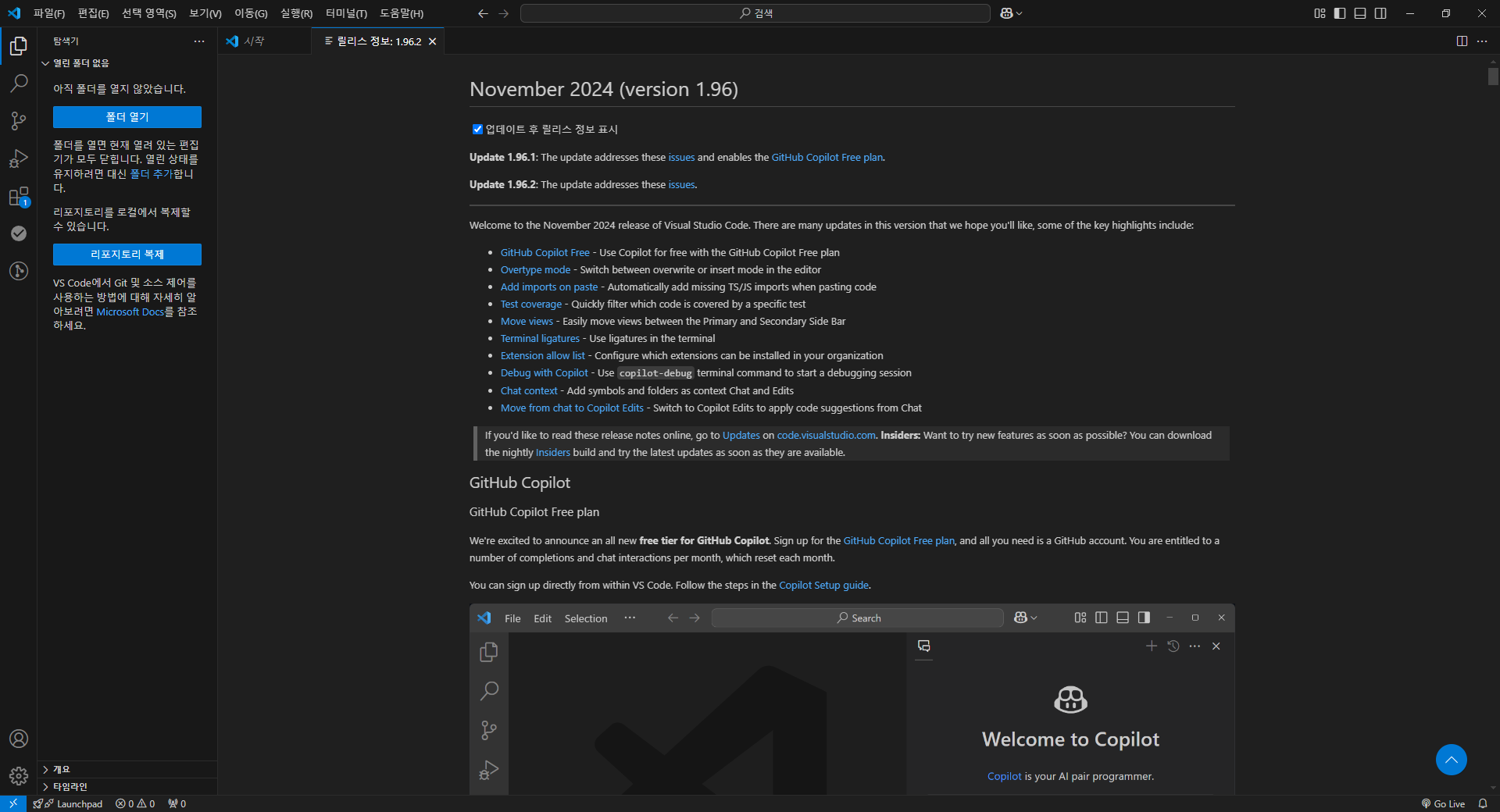
Task: Click the Copilot welcome screenshot image
Action: click(852, 699)
